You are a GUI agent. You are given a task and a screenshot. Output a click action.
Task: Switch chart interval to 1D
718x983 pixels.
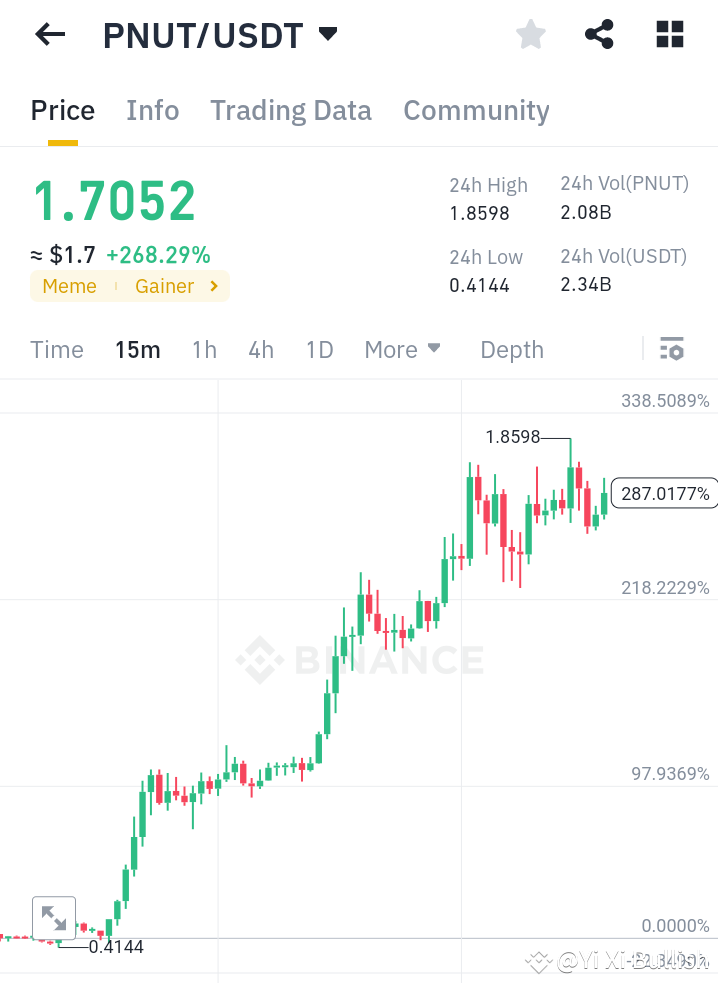(319, 350)
